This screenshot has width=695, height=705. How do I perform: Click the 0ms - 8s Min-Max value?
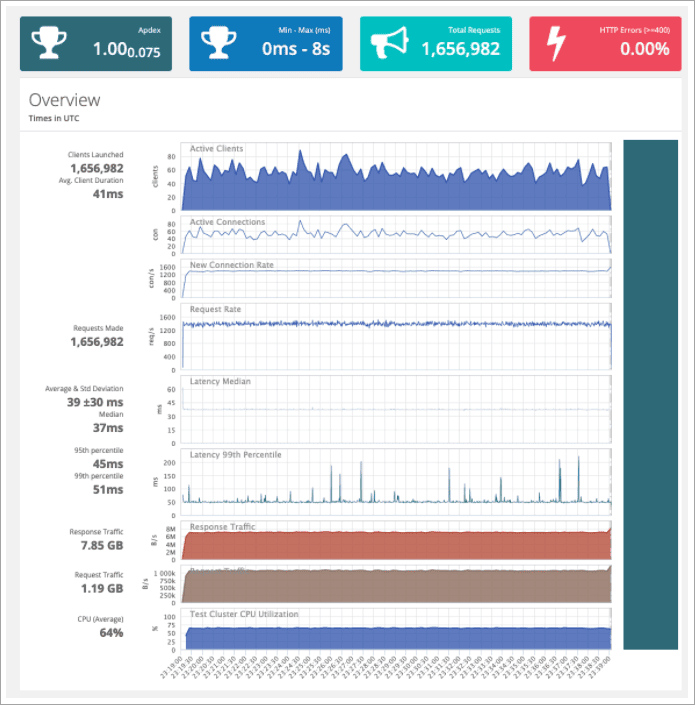(x=297, y=49)
